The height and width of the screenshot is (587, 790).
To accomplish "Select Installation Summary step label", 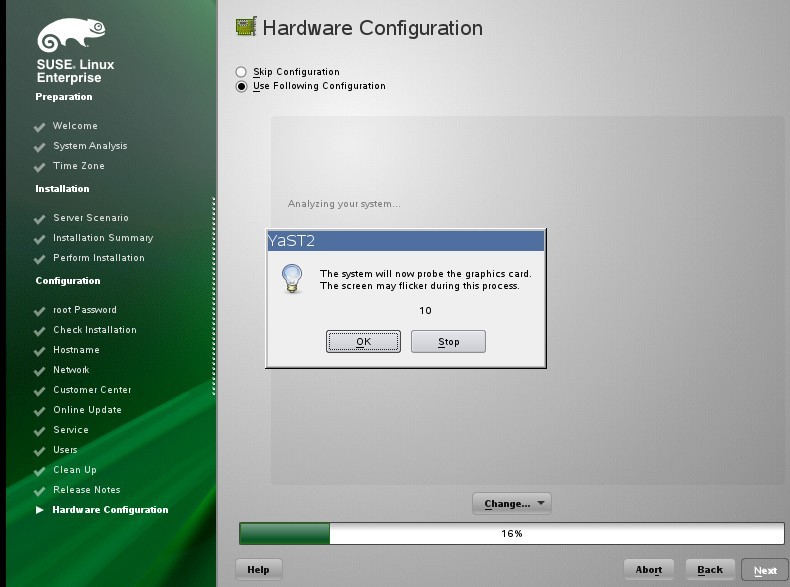I will (x=103, y=238).
